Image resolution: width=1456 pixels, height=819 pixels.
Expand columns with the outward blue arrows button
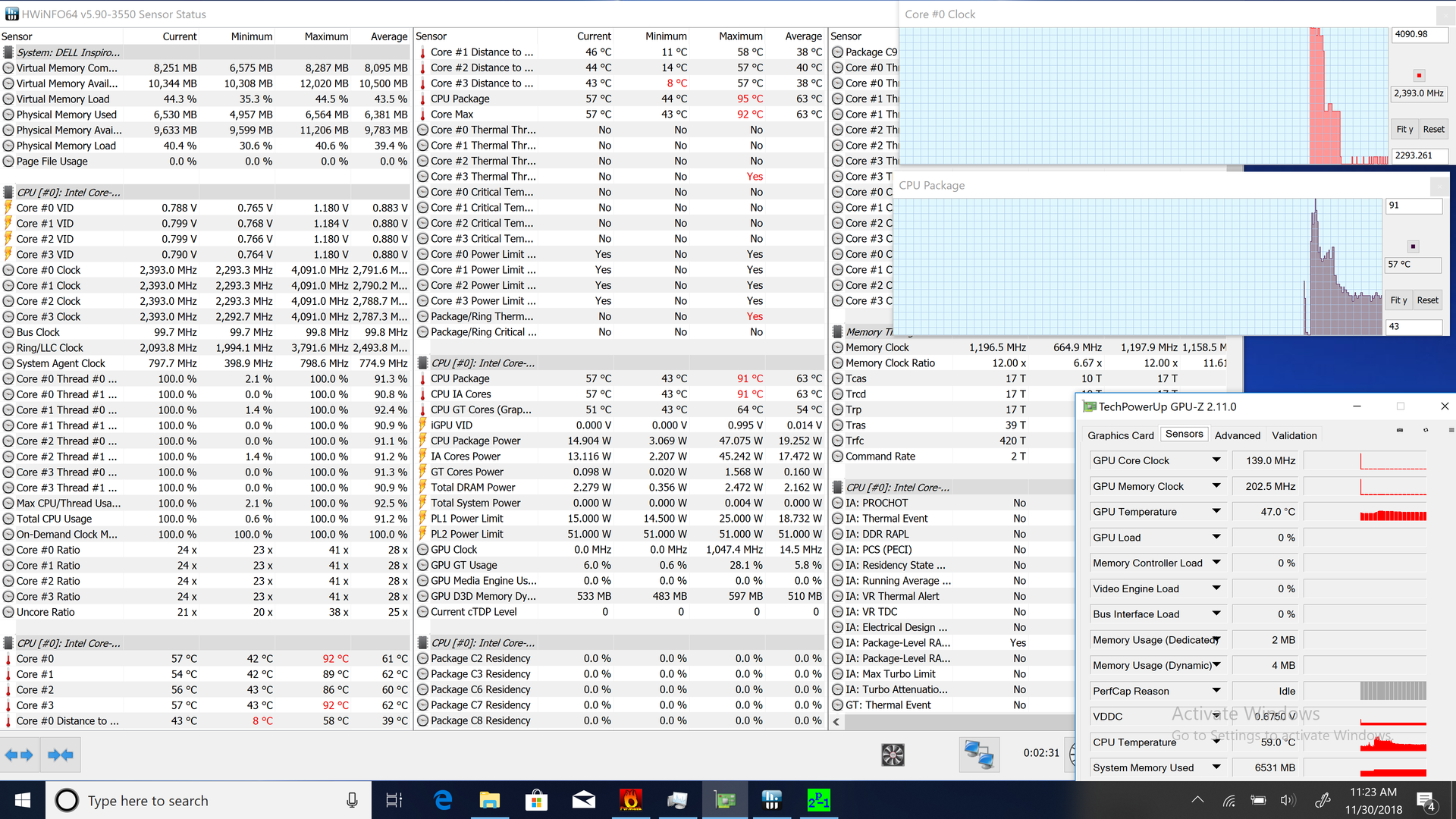19,755
